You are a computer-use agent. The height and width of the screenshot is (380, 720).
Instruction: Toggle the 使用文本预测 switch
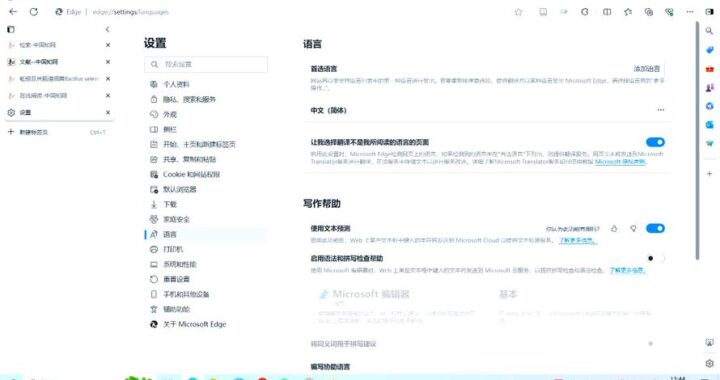click(x=655, y=229)
